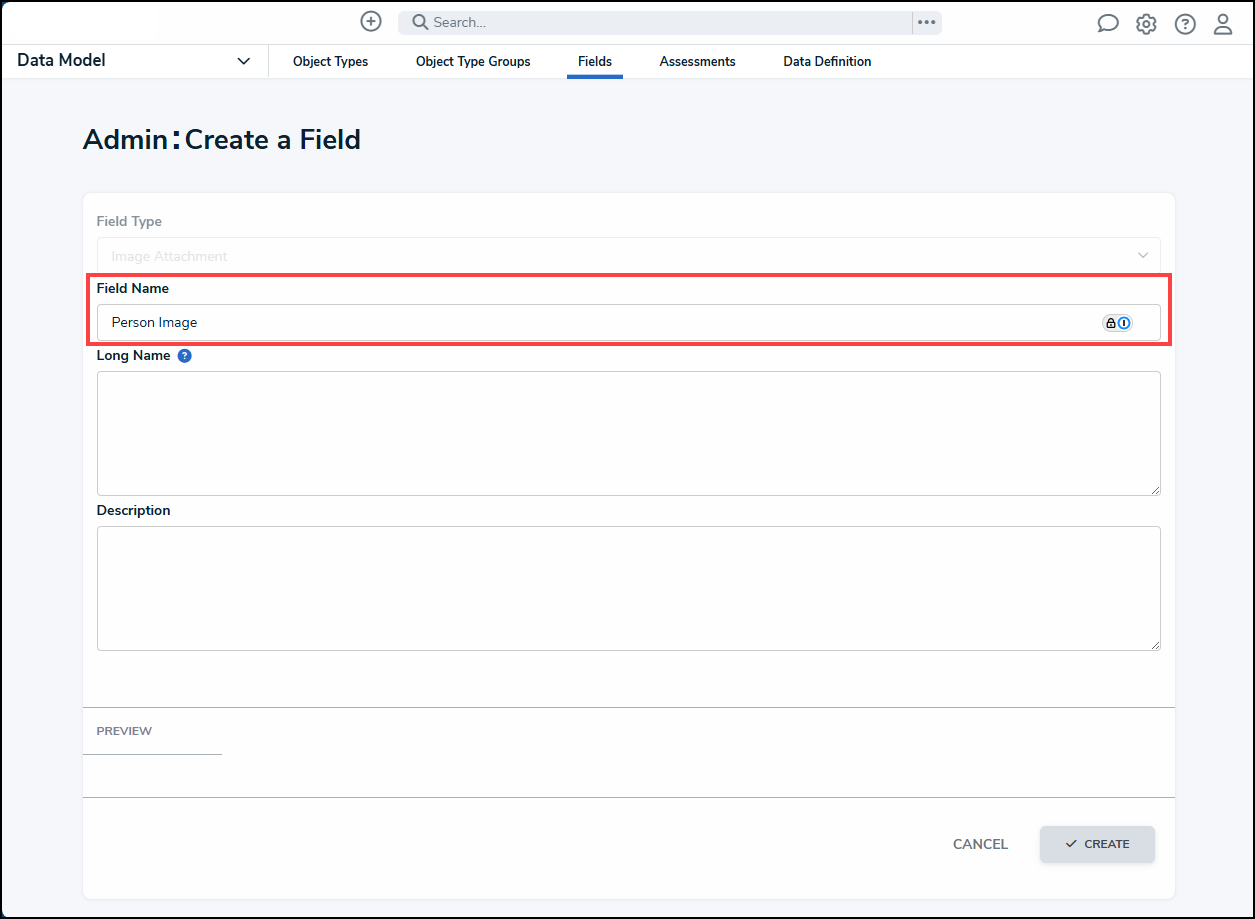Open the user profile icon

coord(1223,24)
